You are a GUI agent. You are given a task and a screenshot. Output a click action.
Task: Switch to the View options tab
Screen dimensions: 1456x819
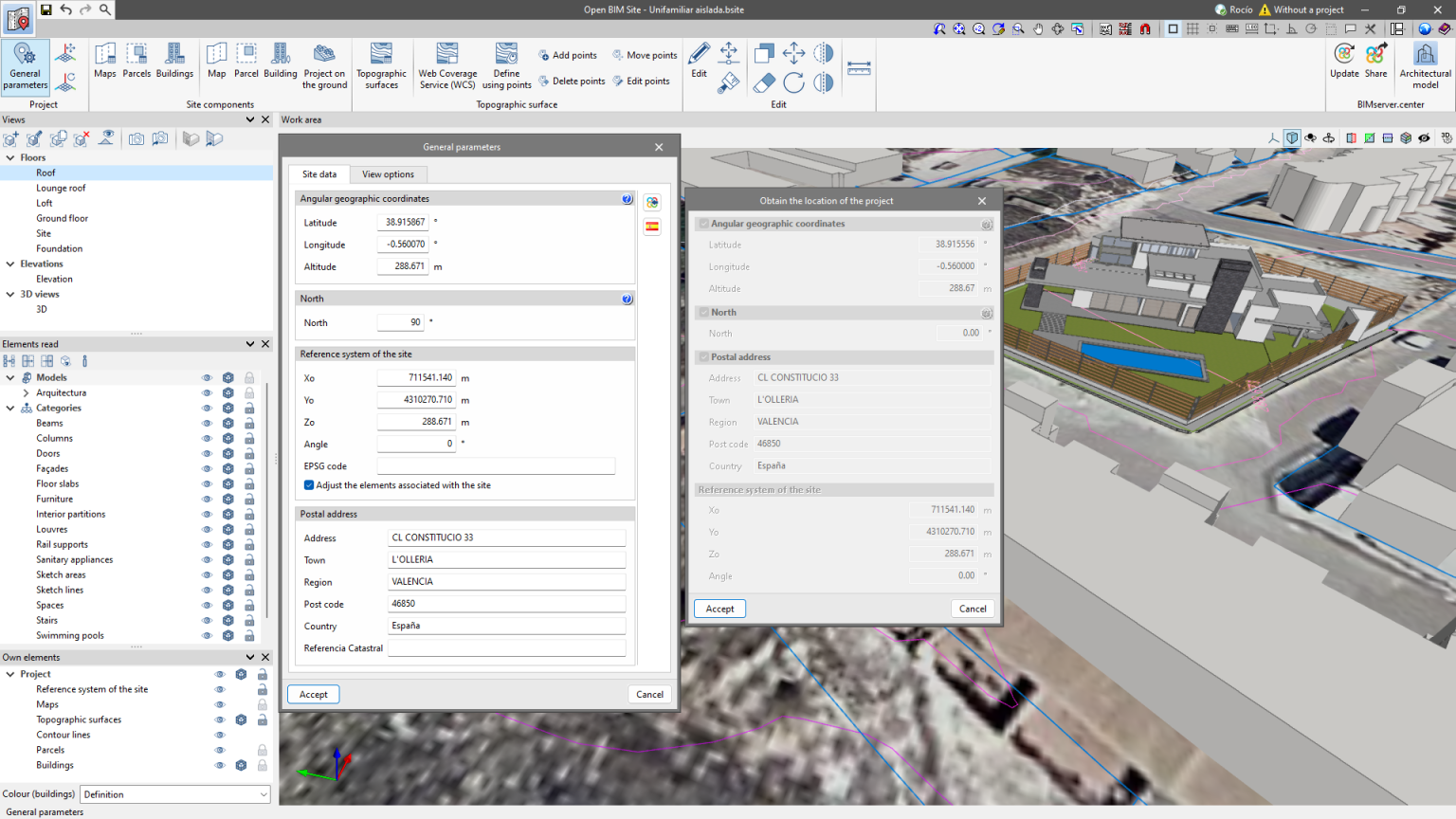point(388,174)
